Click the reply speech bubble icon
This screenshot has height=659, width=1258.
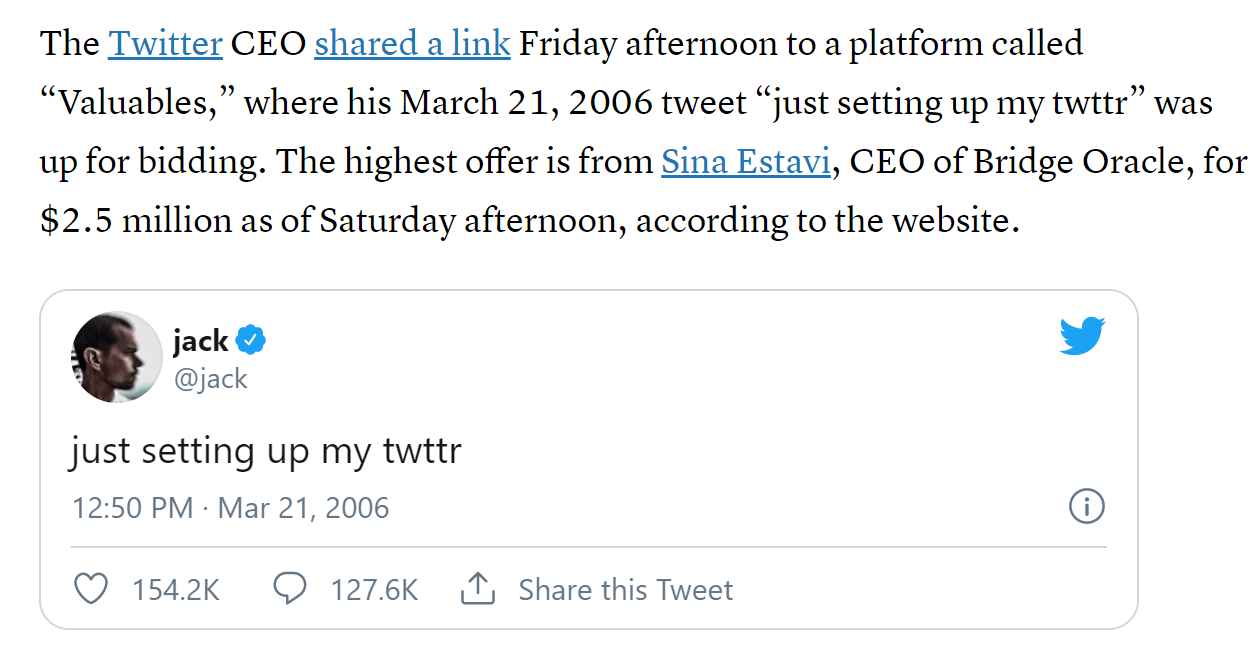point(290,589)
